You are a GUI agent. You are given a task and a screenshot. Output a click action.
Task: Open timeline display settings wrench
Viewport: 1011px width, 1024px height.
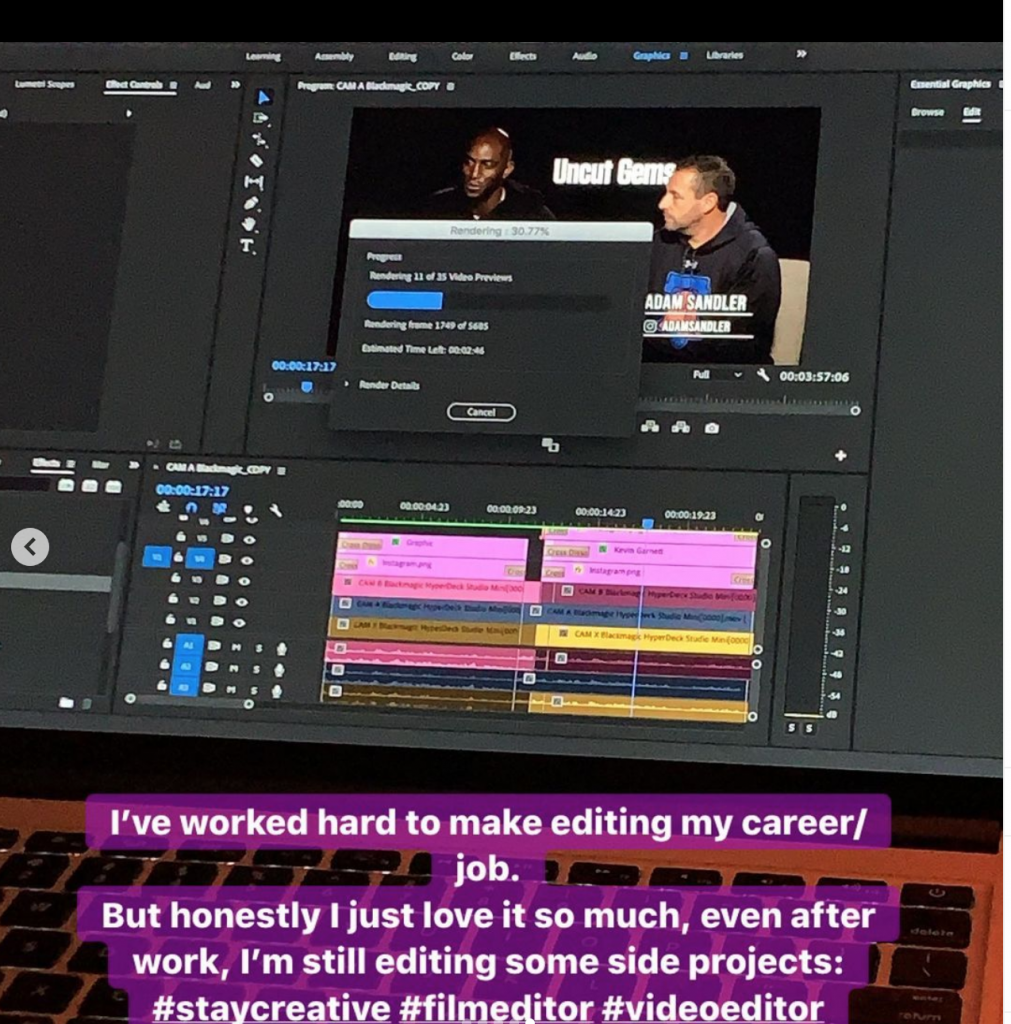[x=276, y=511]
